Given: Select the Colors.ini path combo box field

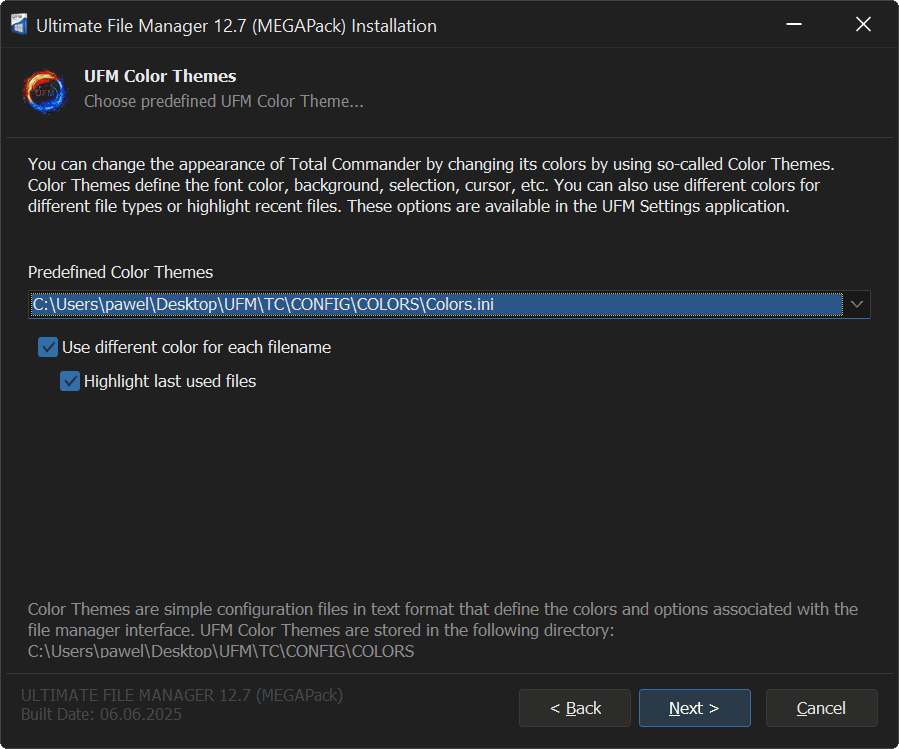Looking at the screenshot, I should coord(435,304).
